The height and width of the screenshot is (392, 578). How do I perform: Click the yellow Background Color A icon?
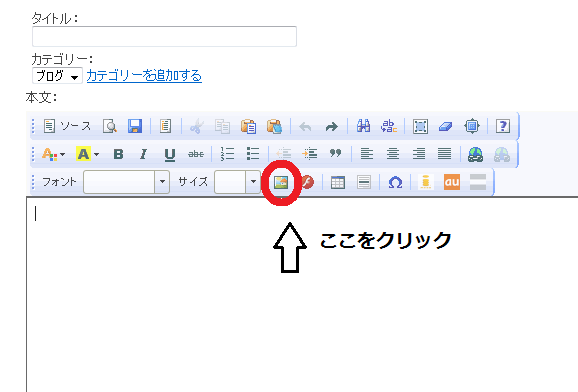83,154
